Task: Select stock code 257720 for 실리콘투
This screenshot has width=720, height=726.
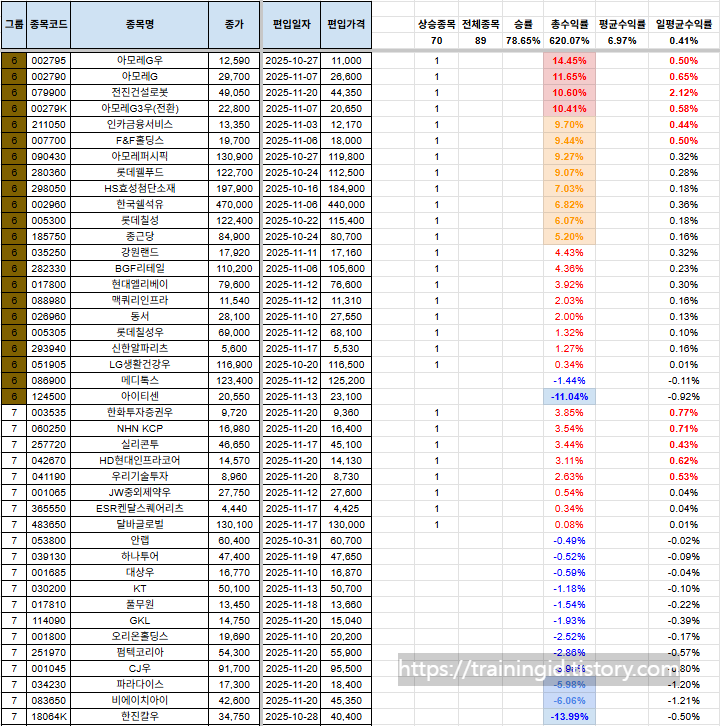Action: pos(49,444)
